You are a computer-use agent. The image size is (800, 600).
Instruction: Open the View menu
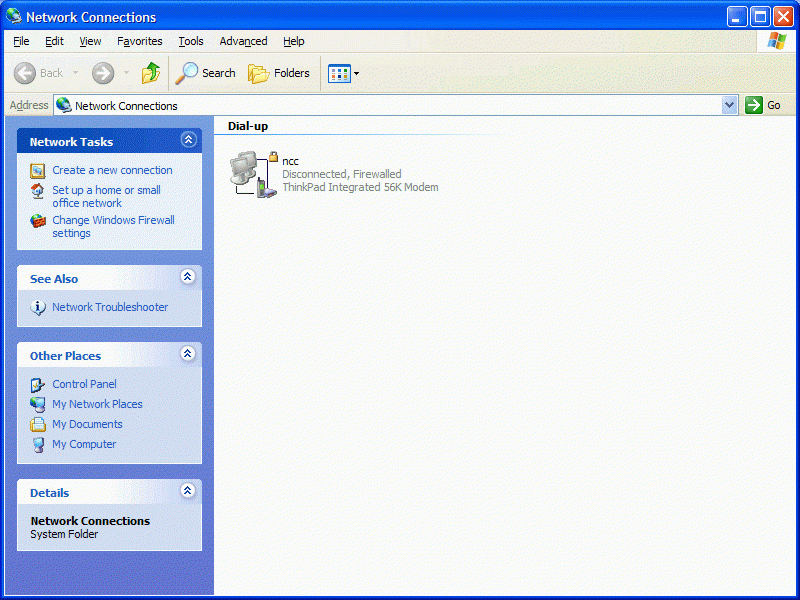90,41
